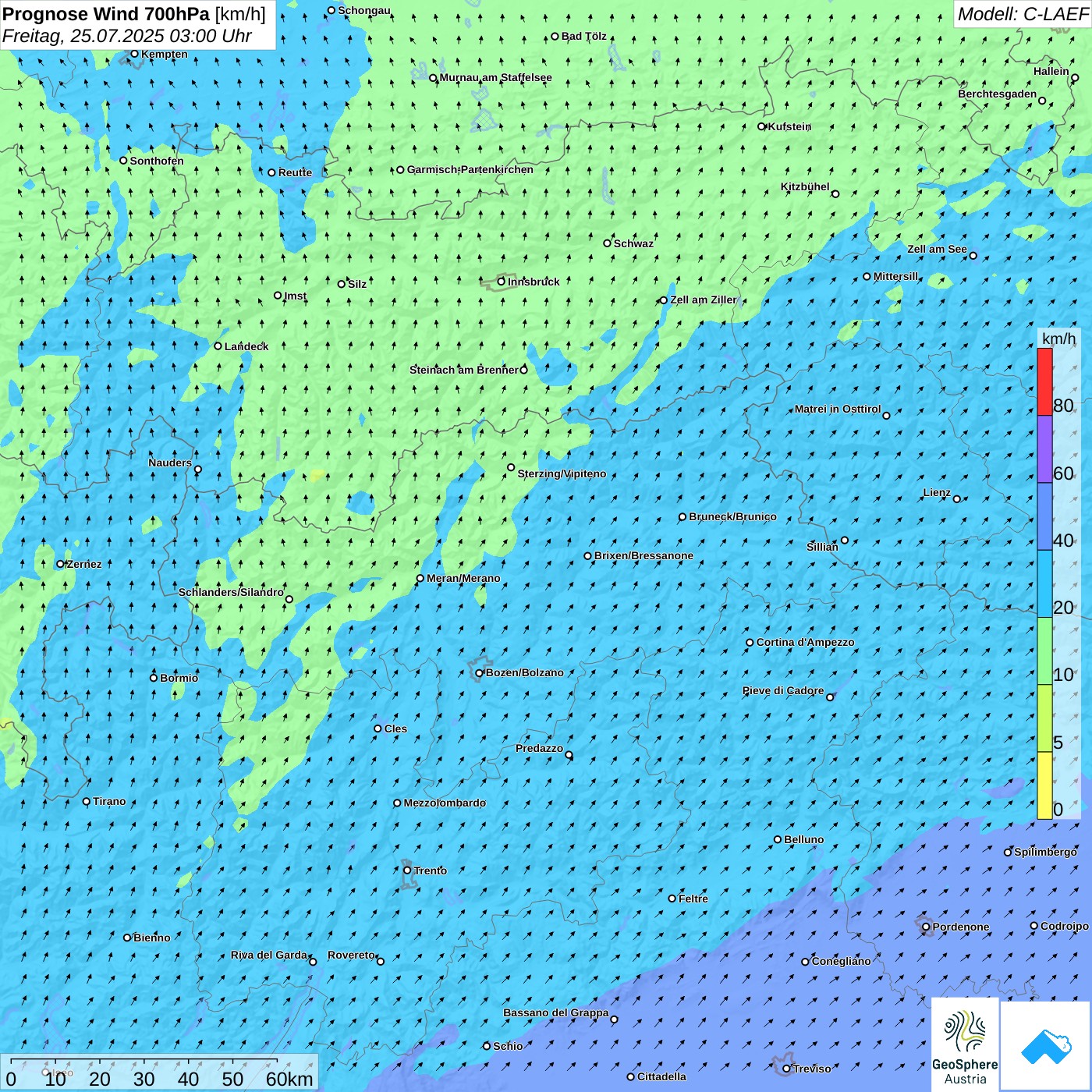Click the 'Schlanders/Silandro' label
Image resolution: width=1092 pixels, height=1092 pixels.
tap(232, 593)
